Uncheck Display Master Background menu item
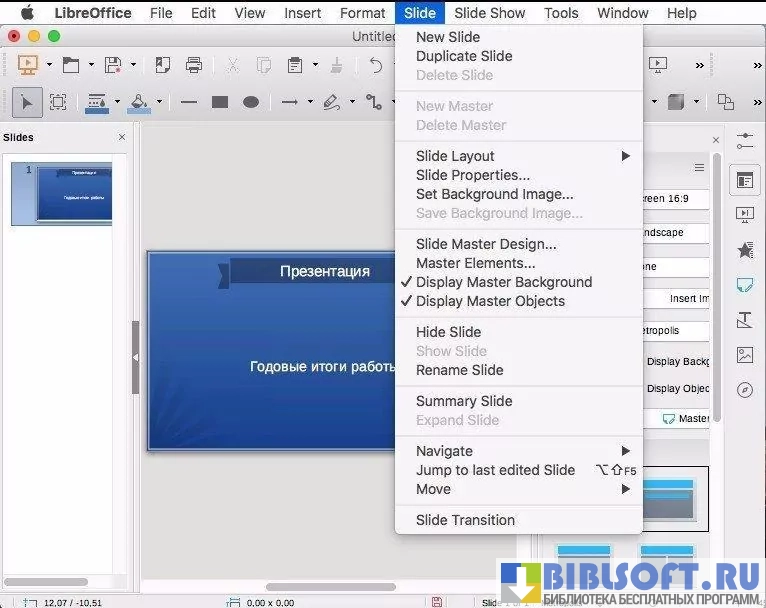 tap(504, 282)
